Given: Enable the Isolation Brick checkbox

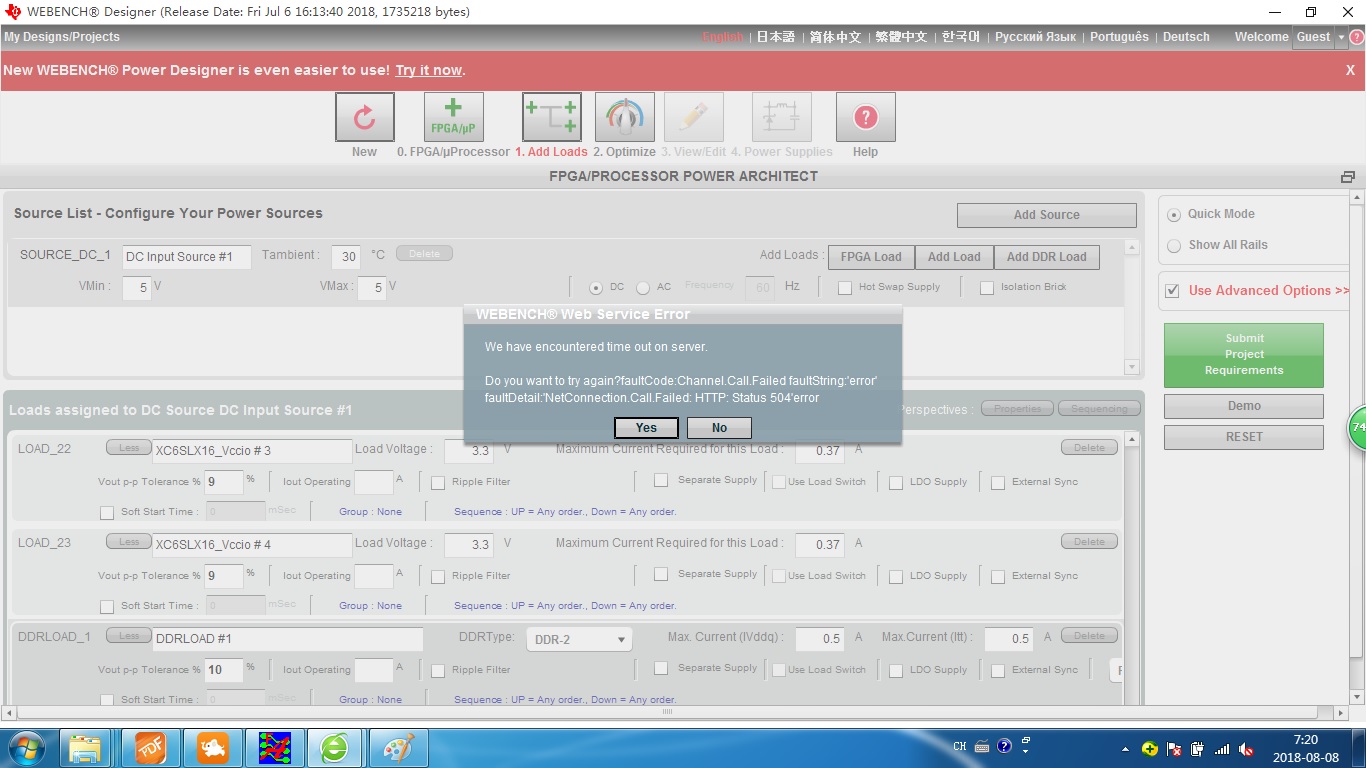Looking at the screenshot, I should pos(987,288).
